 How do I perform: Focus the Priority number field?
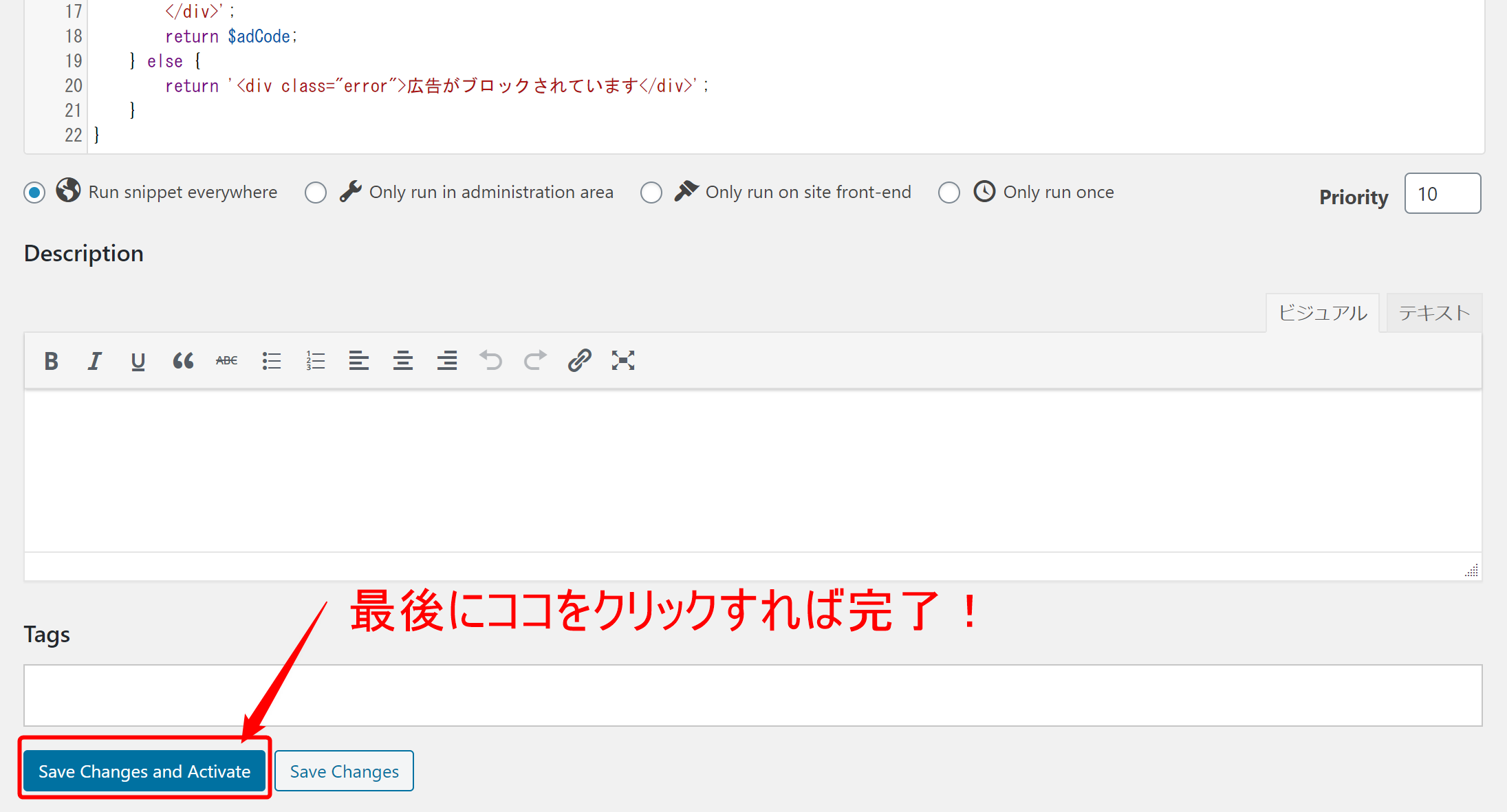[1442, 194]
